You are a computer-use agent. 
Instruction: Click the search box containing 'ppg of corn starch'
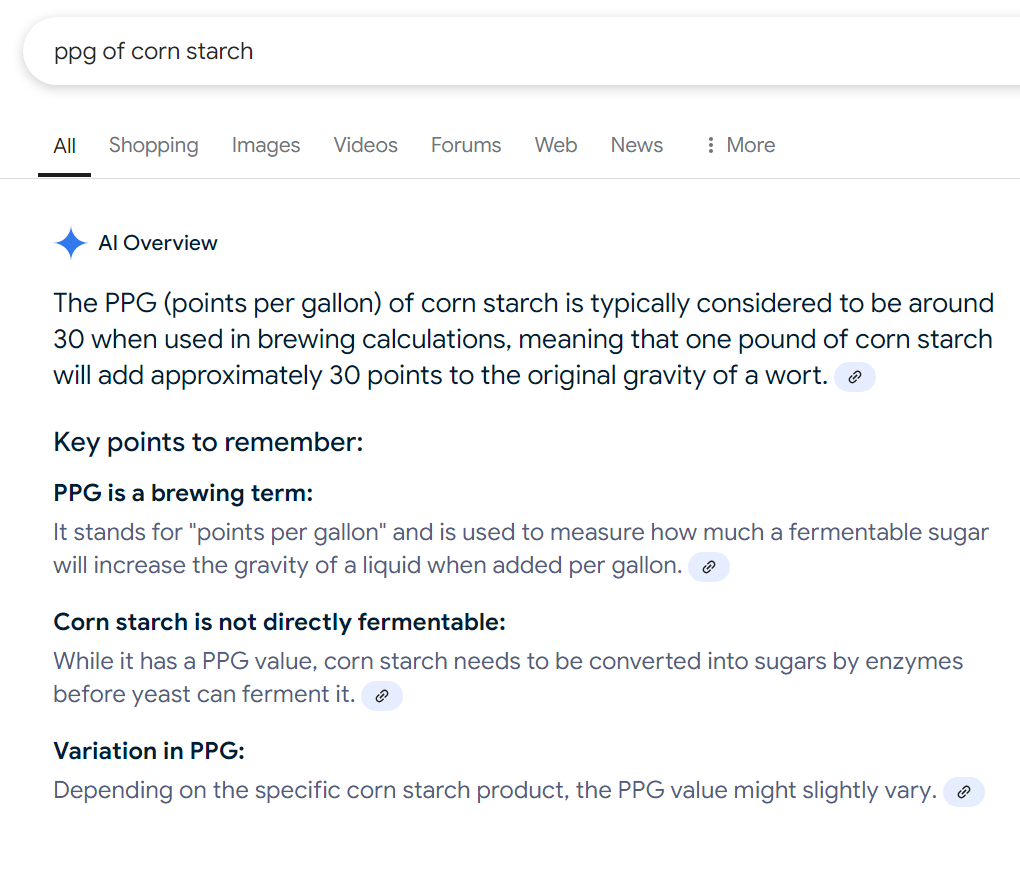tap(520, 51)
